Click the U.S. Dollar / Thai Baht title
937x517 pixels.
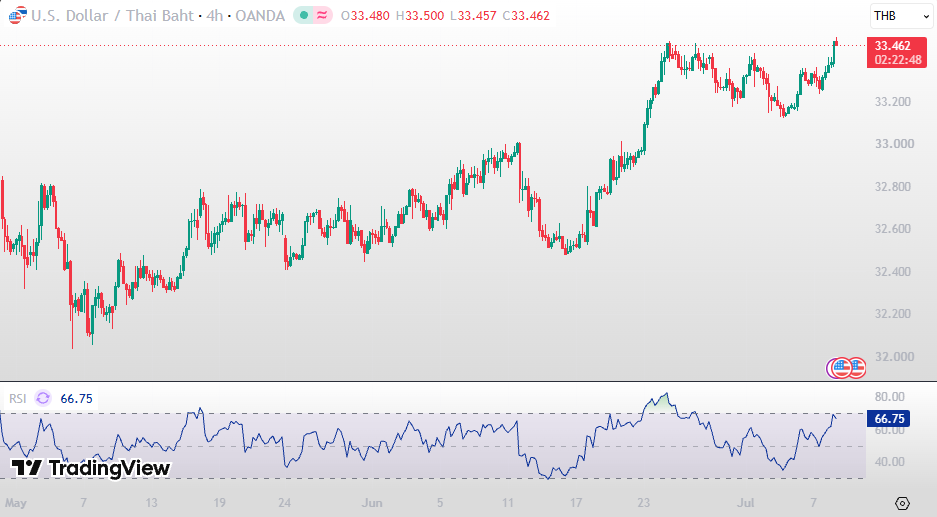click(x=112, y=16)
